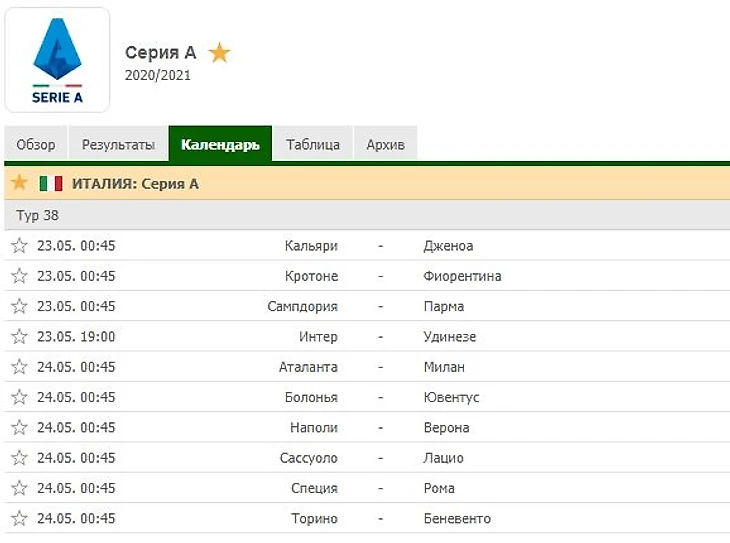This screenshot has height=543, width=730.
Task: Favorite the Кротоне - Фиорентина match
Action: coord(19,276)
